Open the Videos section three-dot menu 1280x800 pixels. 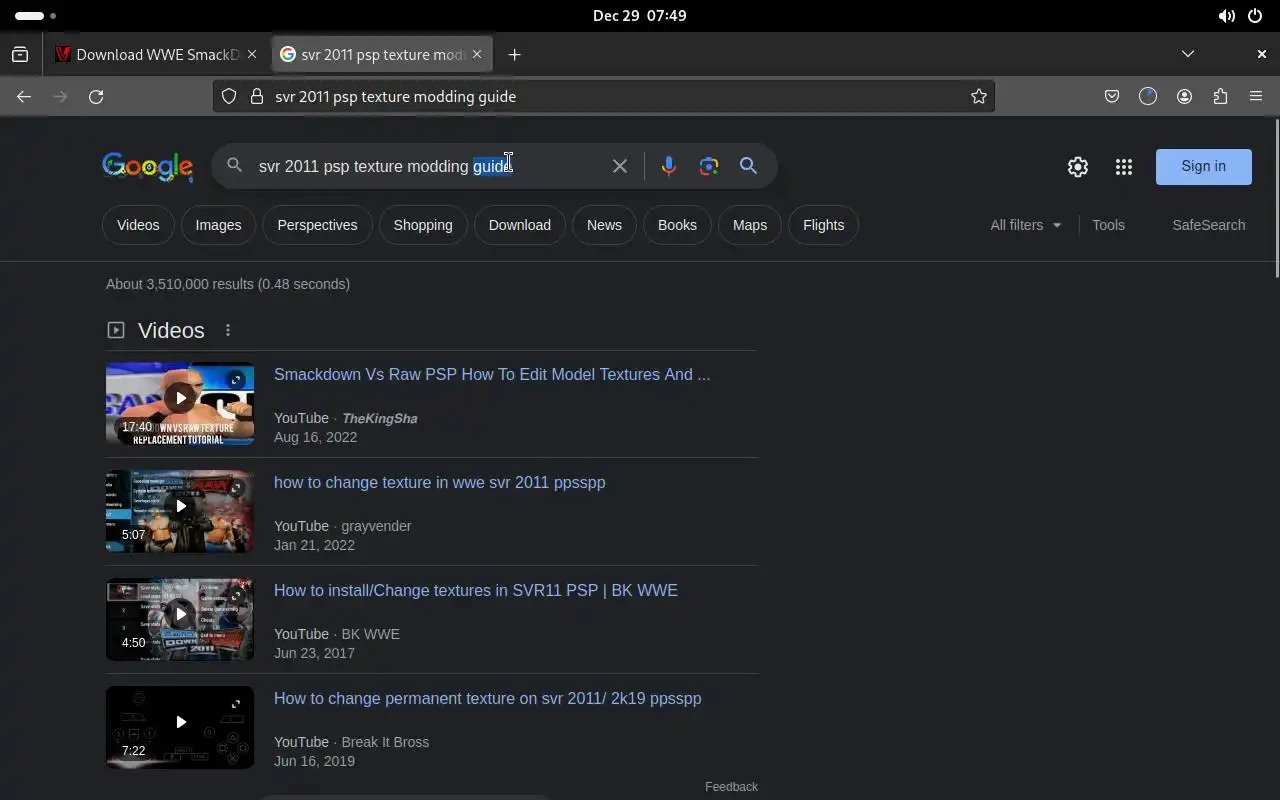tap(228, 330)
